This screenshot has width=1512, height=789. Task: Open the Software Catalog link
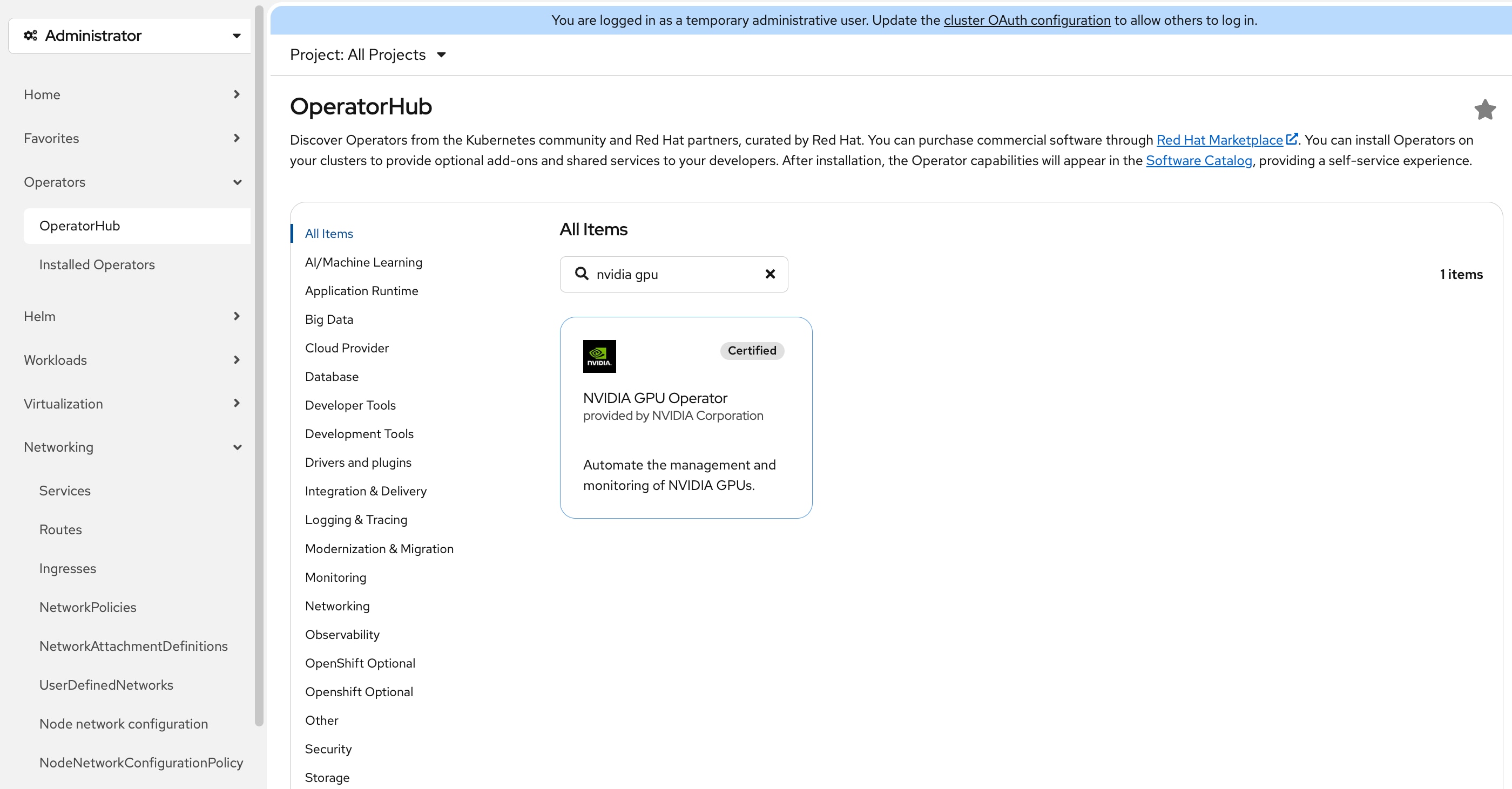[x=1199, y=160]
